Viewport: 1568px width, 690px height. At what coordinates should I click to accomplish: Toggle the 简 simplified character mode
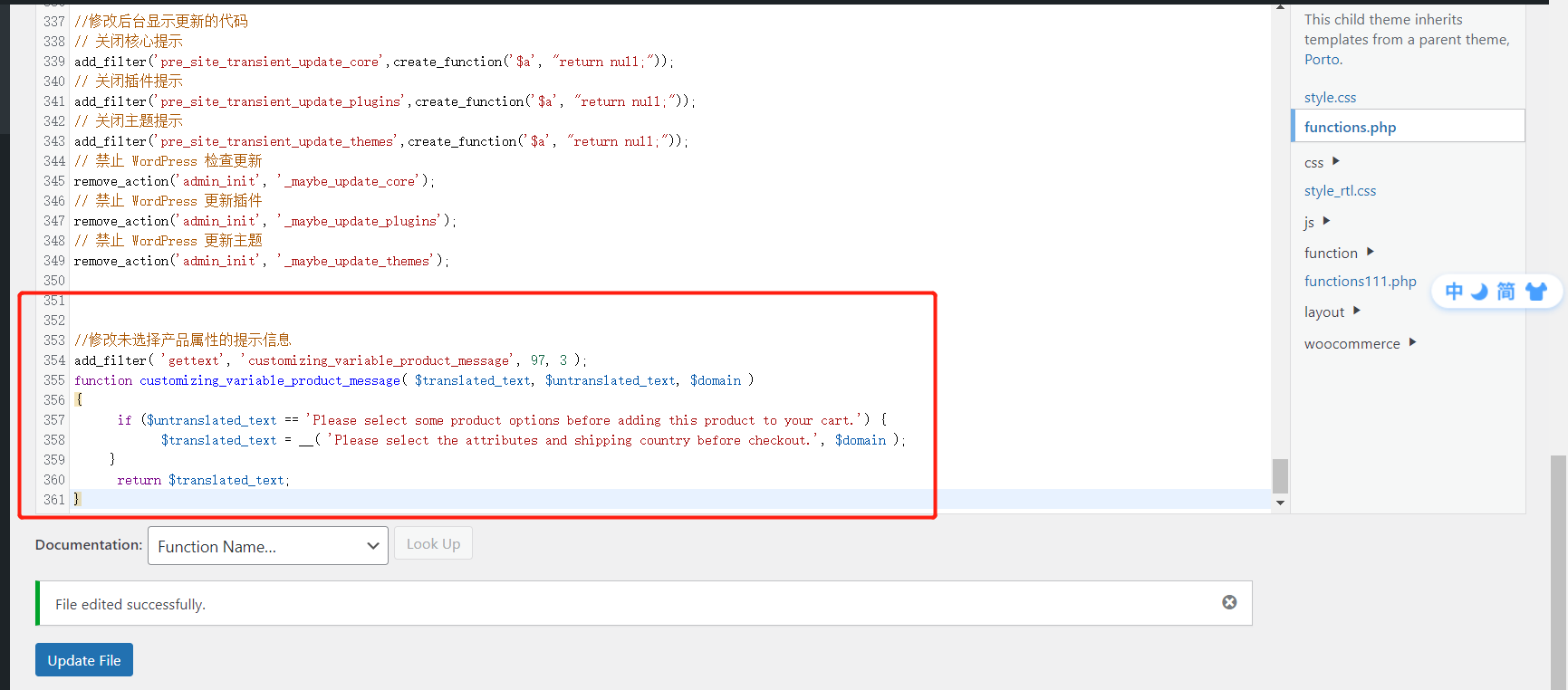coord(1505,292)
